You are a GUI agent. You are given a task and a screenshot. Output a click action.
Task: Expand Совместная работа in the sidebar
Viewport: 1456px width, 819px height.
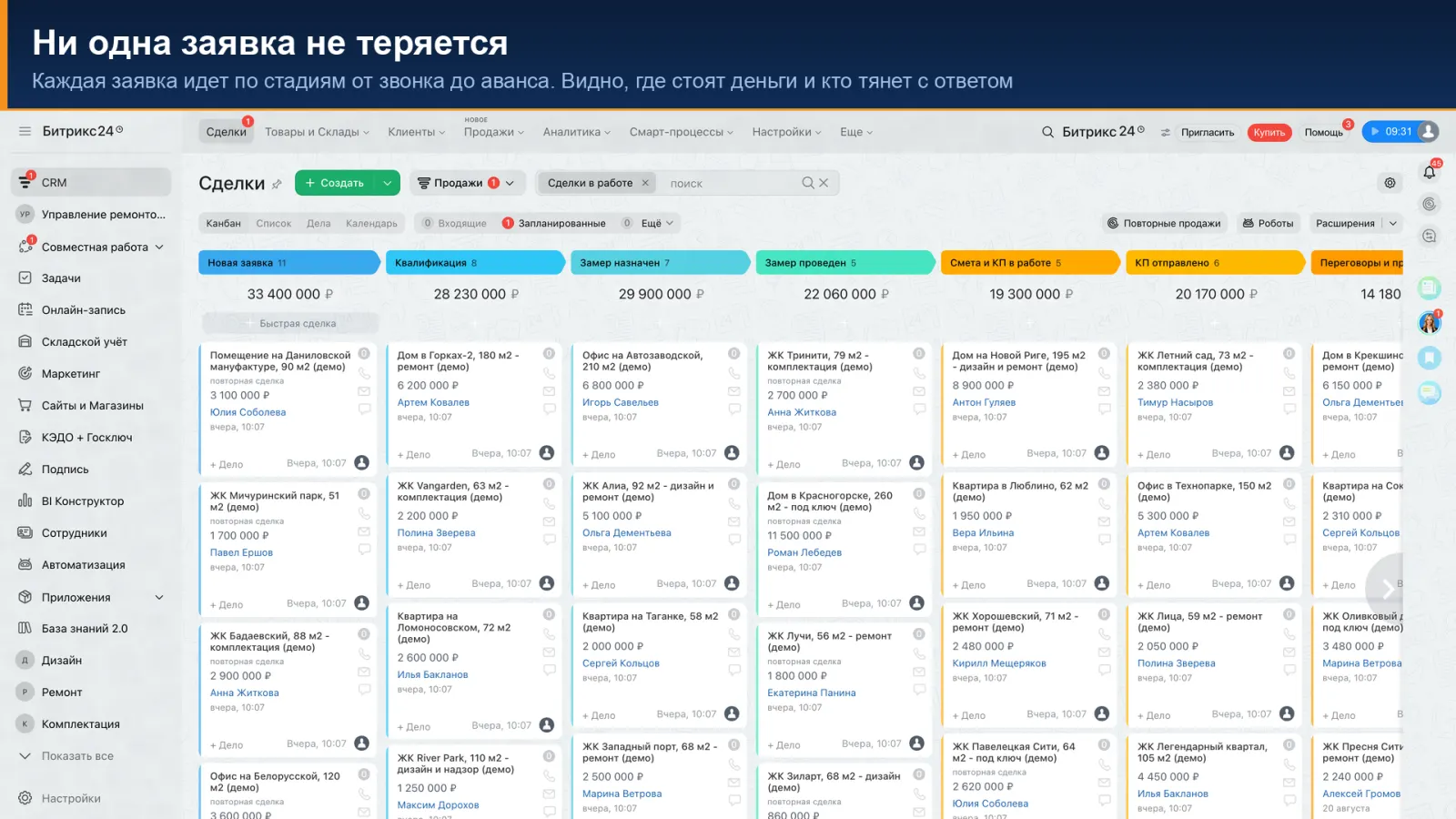click(159, 247)
